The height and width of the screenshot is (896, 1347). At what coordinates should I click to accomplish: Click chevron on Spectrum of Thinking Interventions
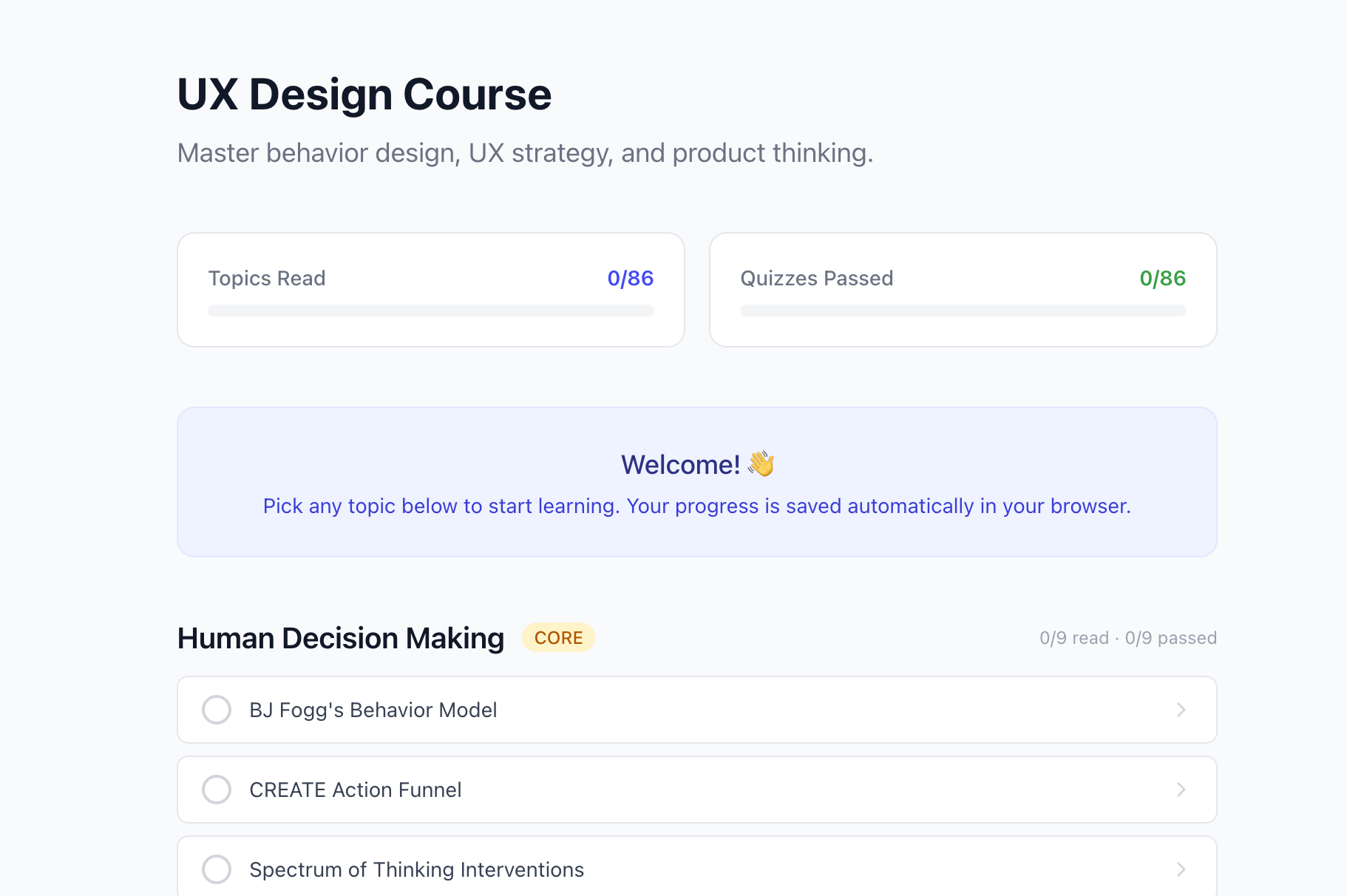[x=1181, y=869]
